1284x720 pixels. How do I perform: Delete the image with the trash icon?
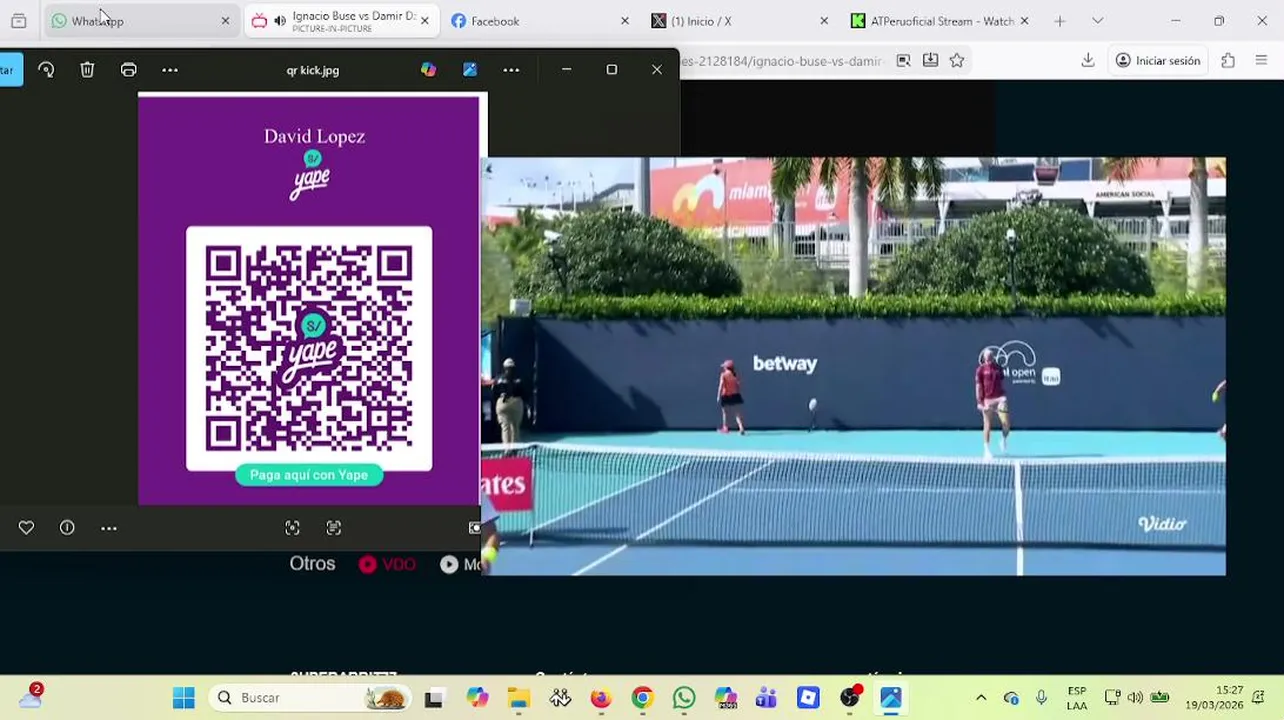(x=87, y=70)
